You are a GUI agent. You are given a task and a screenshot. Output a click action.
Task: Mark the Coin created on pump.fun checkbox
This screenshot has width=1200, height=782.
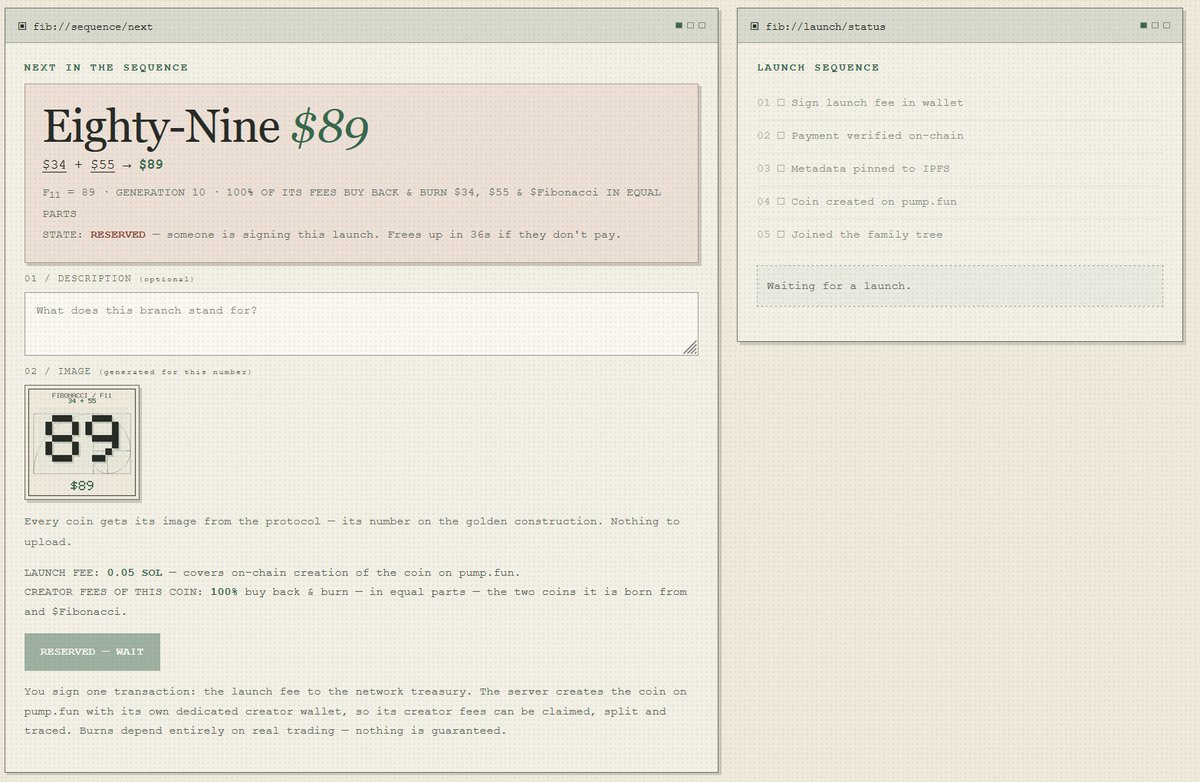click(781, 202)
